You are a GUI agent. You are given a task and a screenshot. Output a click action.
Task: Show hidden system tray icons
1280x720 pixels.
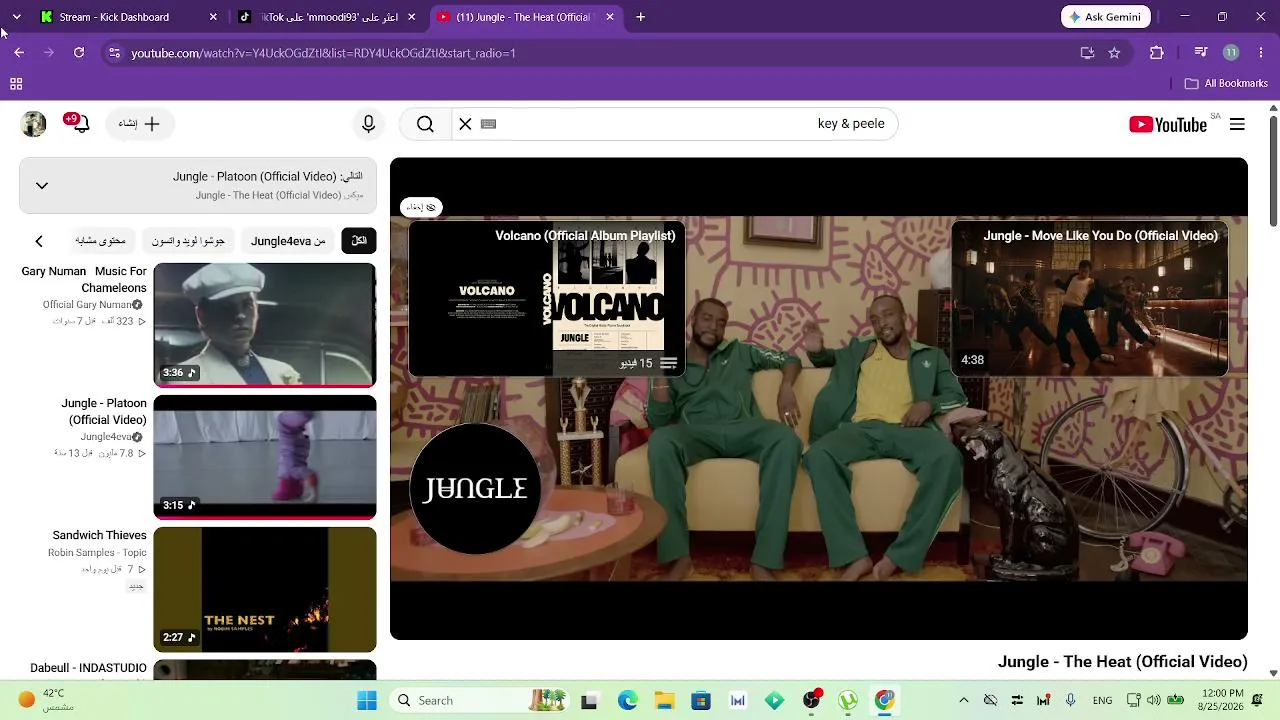click(x=963, y=700)
